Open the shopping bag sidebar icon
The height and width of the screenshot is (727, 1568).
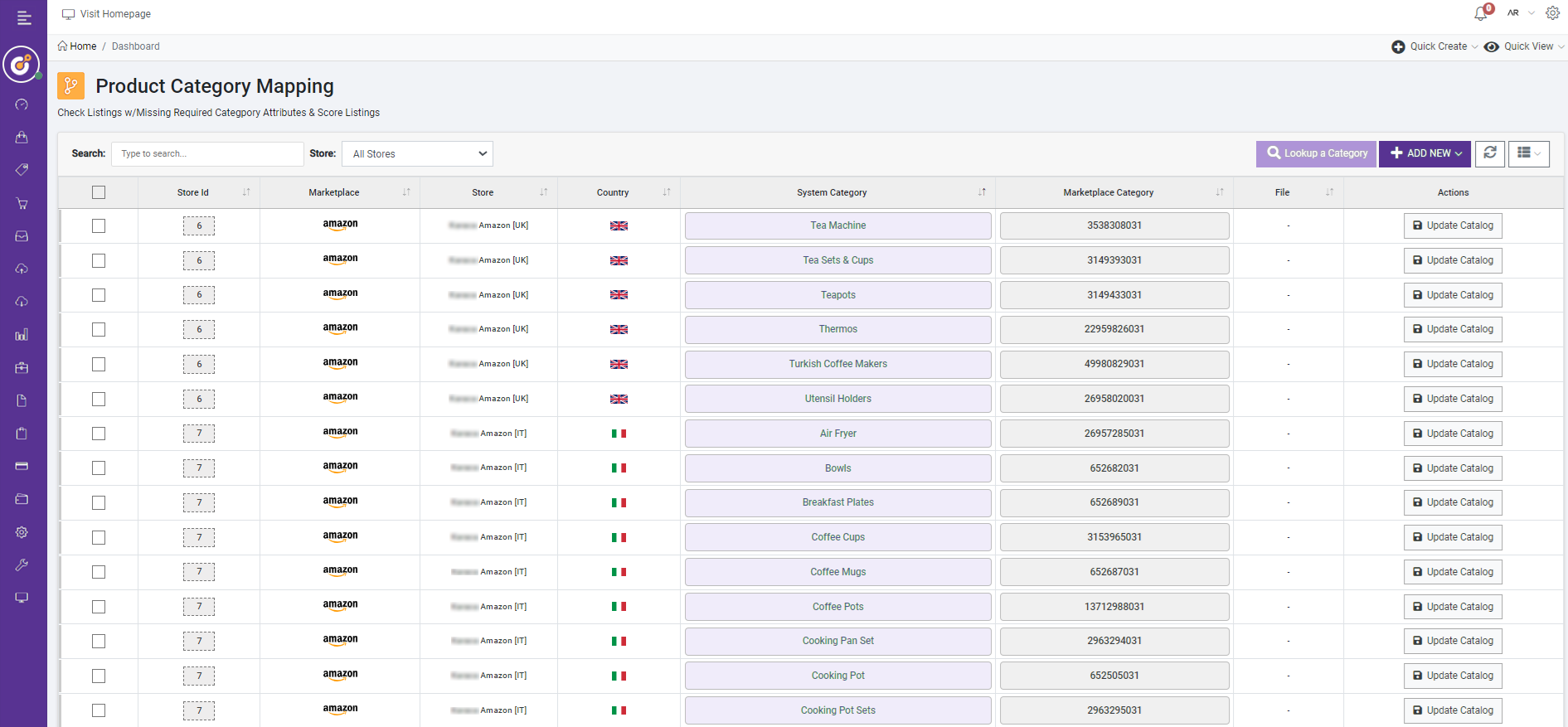click(22, 137)
